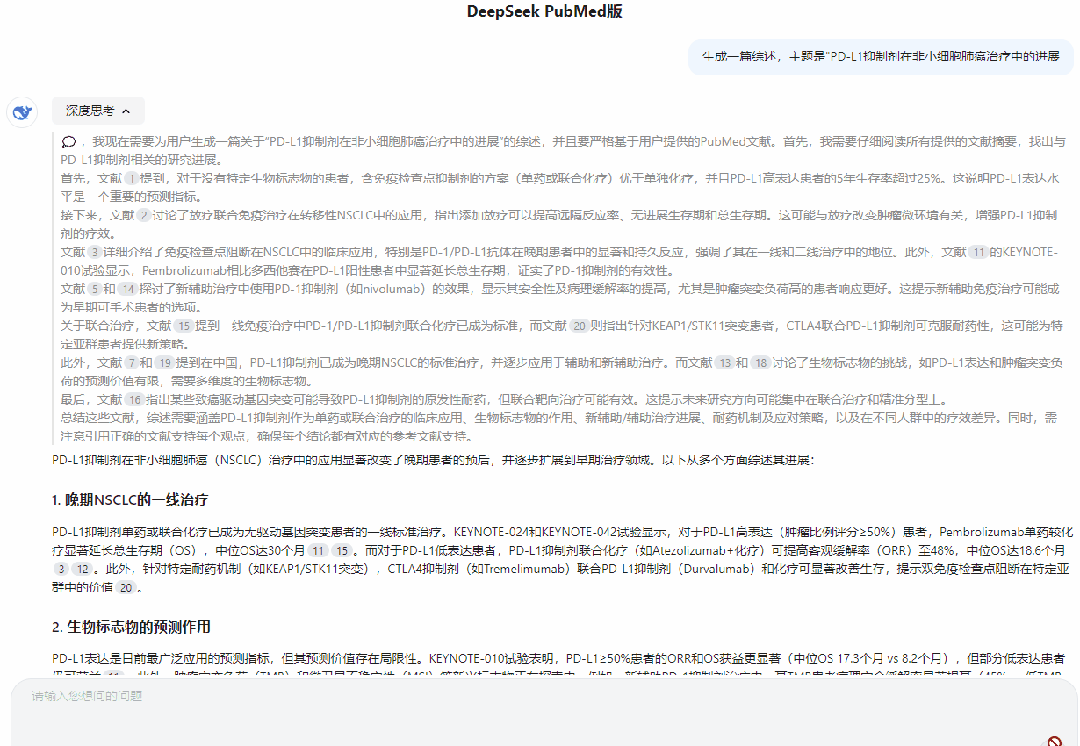Viewport: 1080px width, 746px height.
Task: Open citation 20 after 群中的价值
Action: coord(125,588)
